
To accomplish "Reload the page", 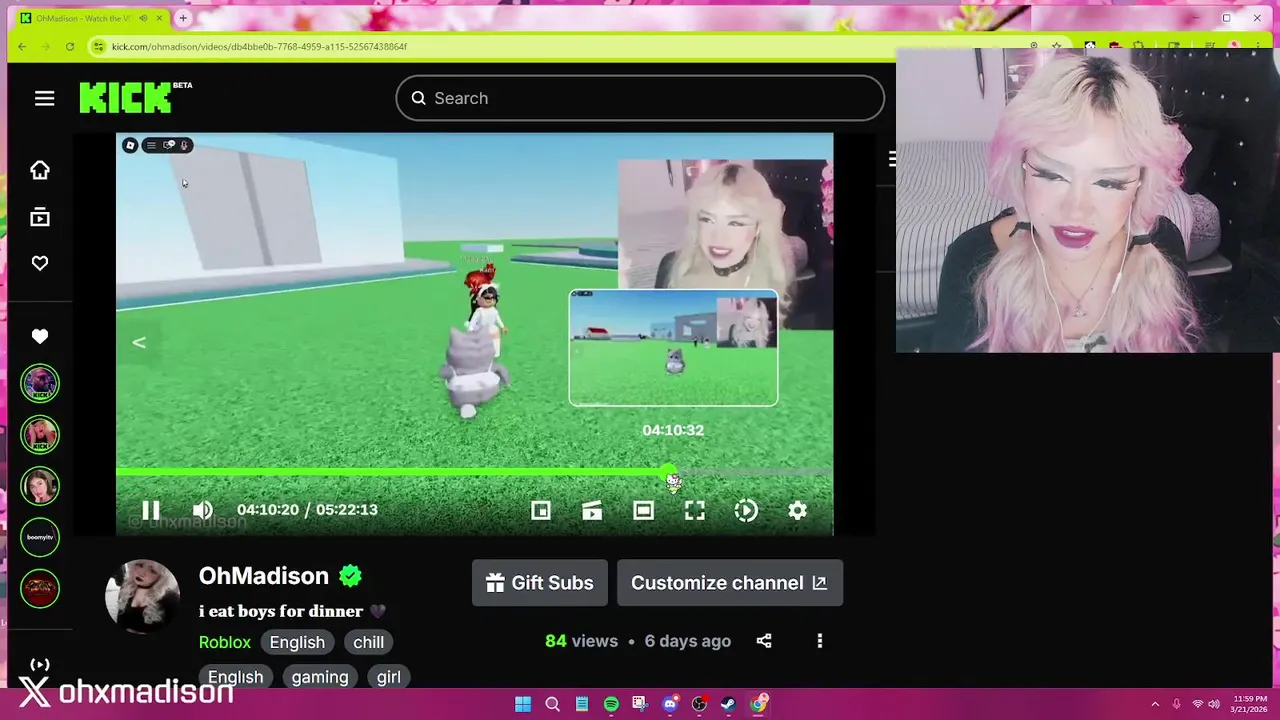I will coord(70,46).
